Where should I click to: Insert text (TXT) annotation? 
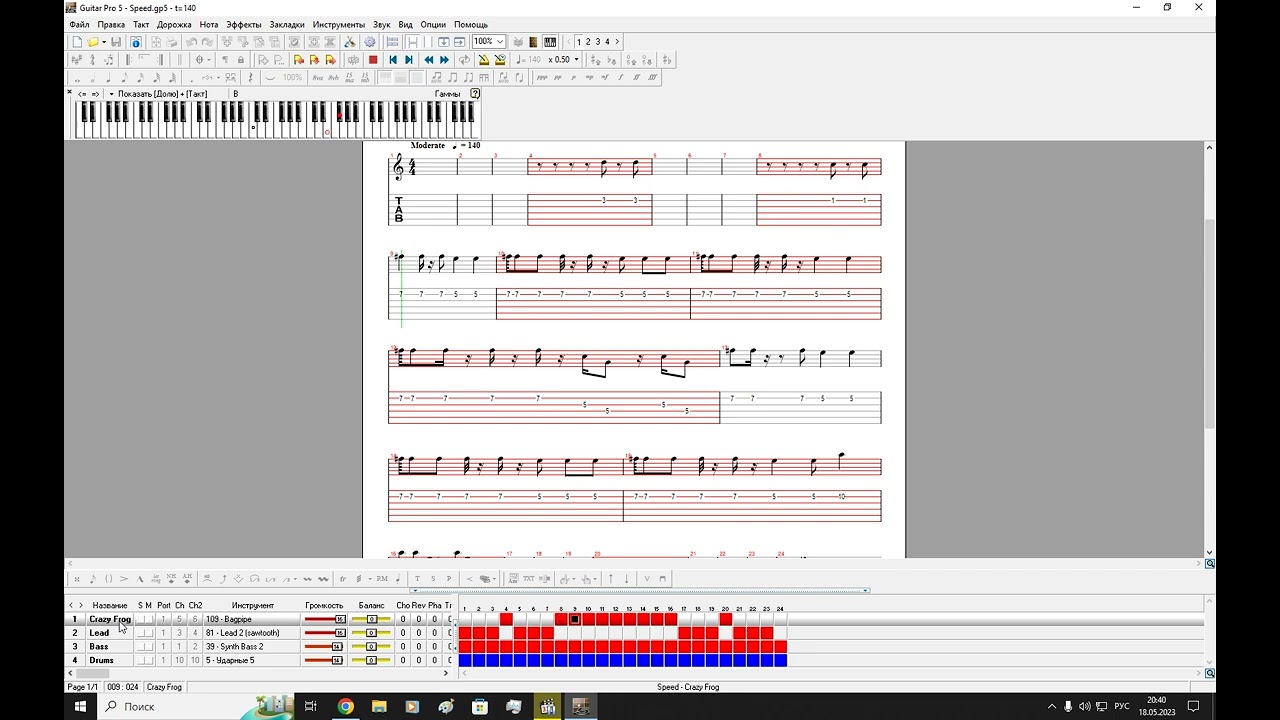529,579
